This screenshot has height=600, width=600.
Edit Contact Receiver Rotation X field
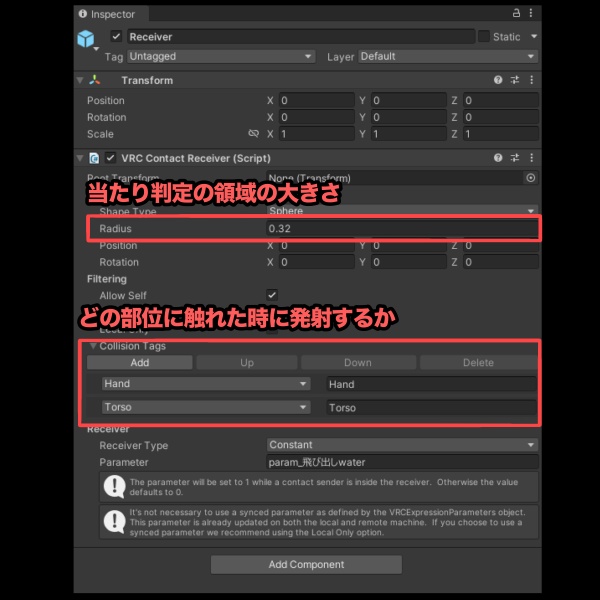(x=317, y=262)
